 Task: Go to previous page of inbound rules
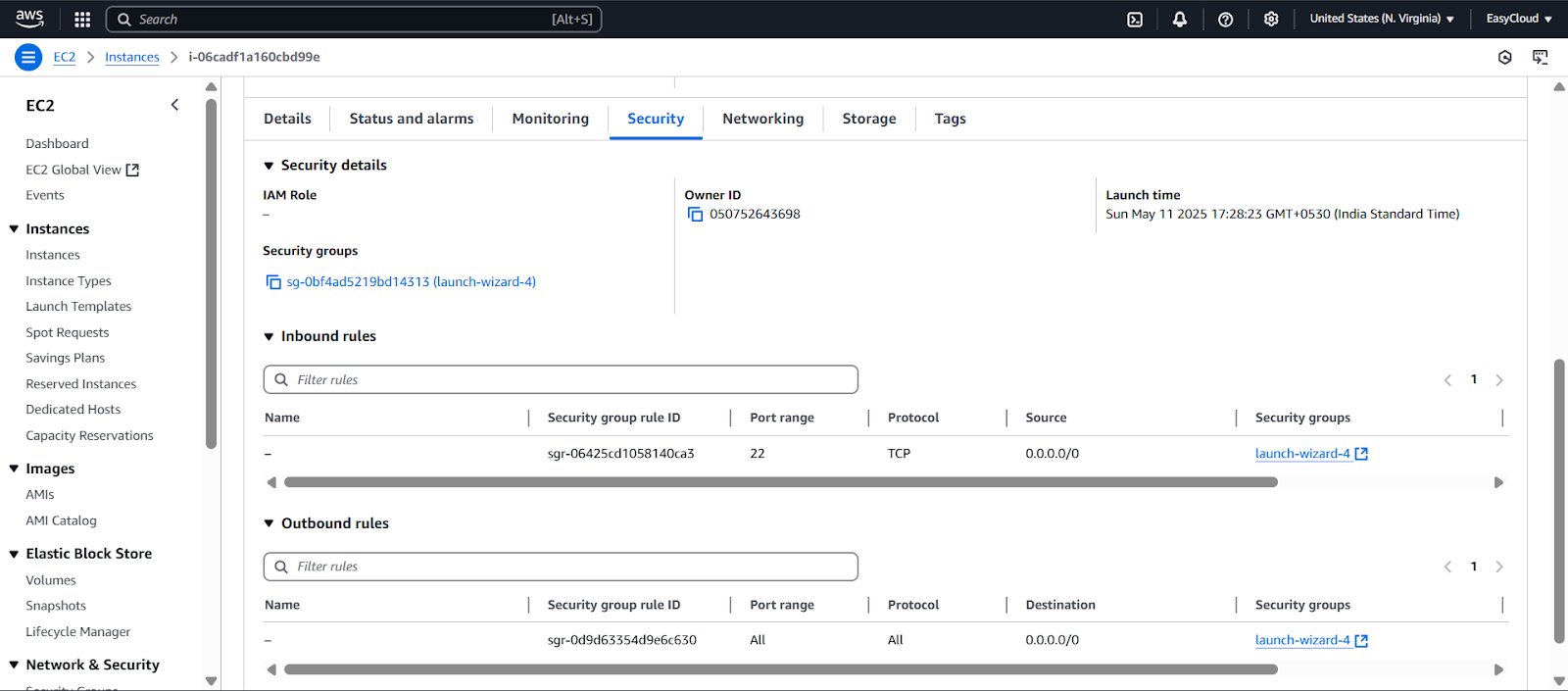[1447, 380]
